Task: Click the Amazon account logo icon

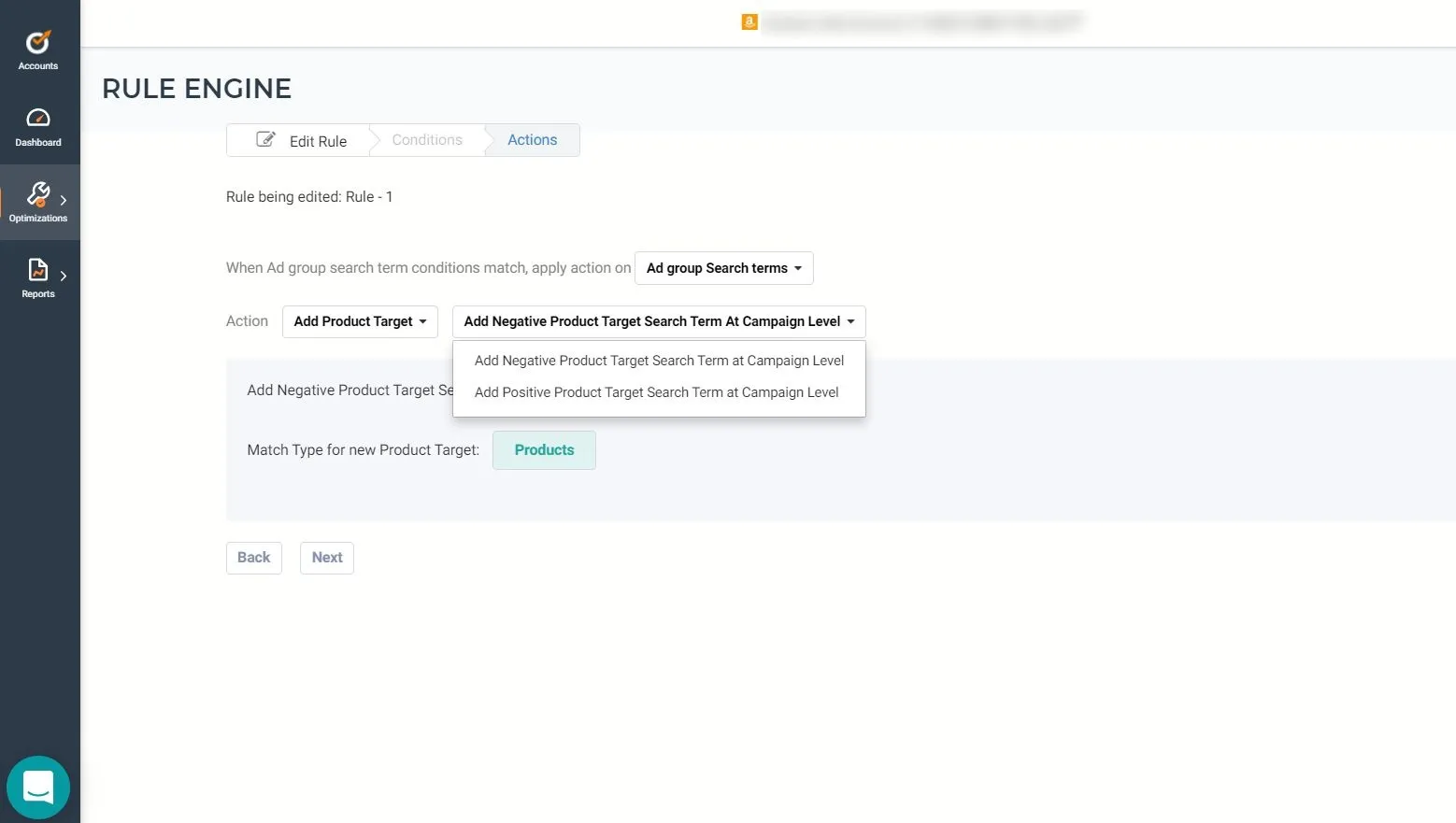Action: coord(749,22)
